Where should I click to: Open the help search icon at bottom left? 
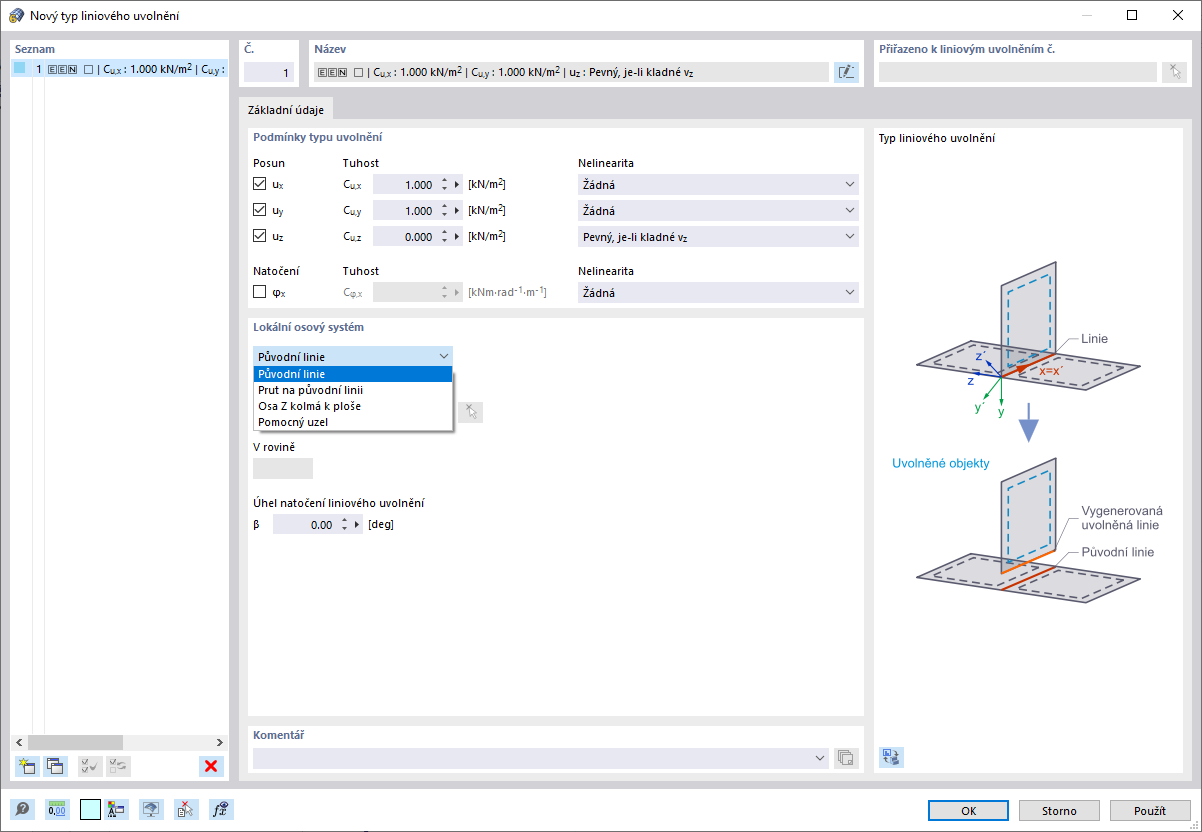[x=22, y=809]
